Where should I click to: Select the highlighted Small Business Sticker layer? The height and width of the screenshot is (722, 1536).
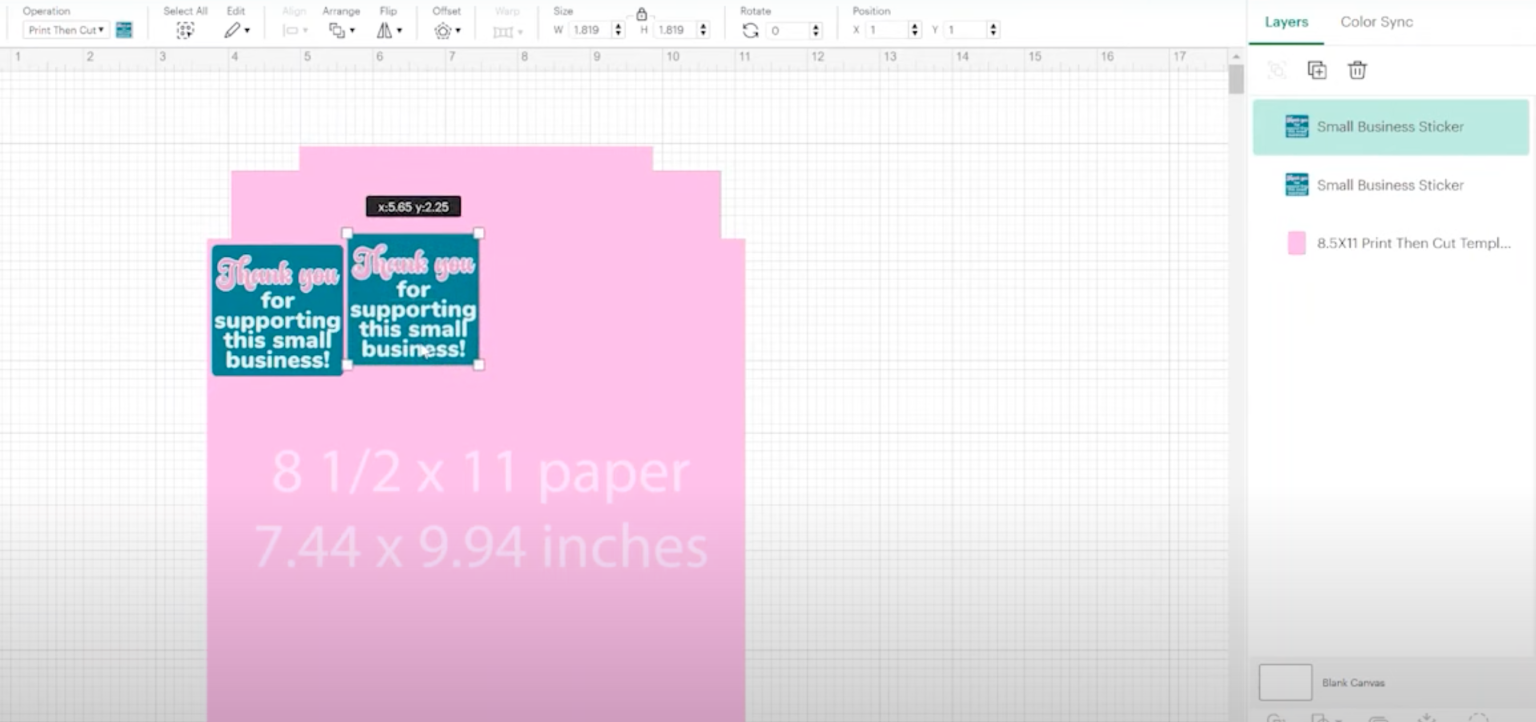[x=1389, y=126]
